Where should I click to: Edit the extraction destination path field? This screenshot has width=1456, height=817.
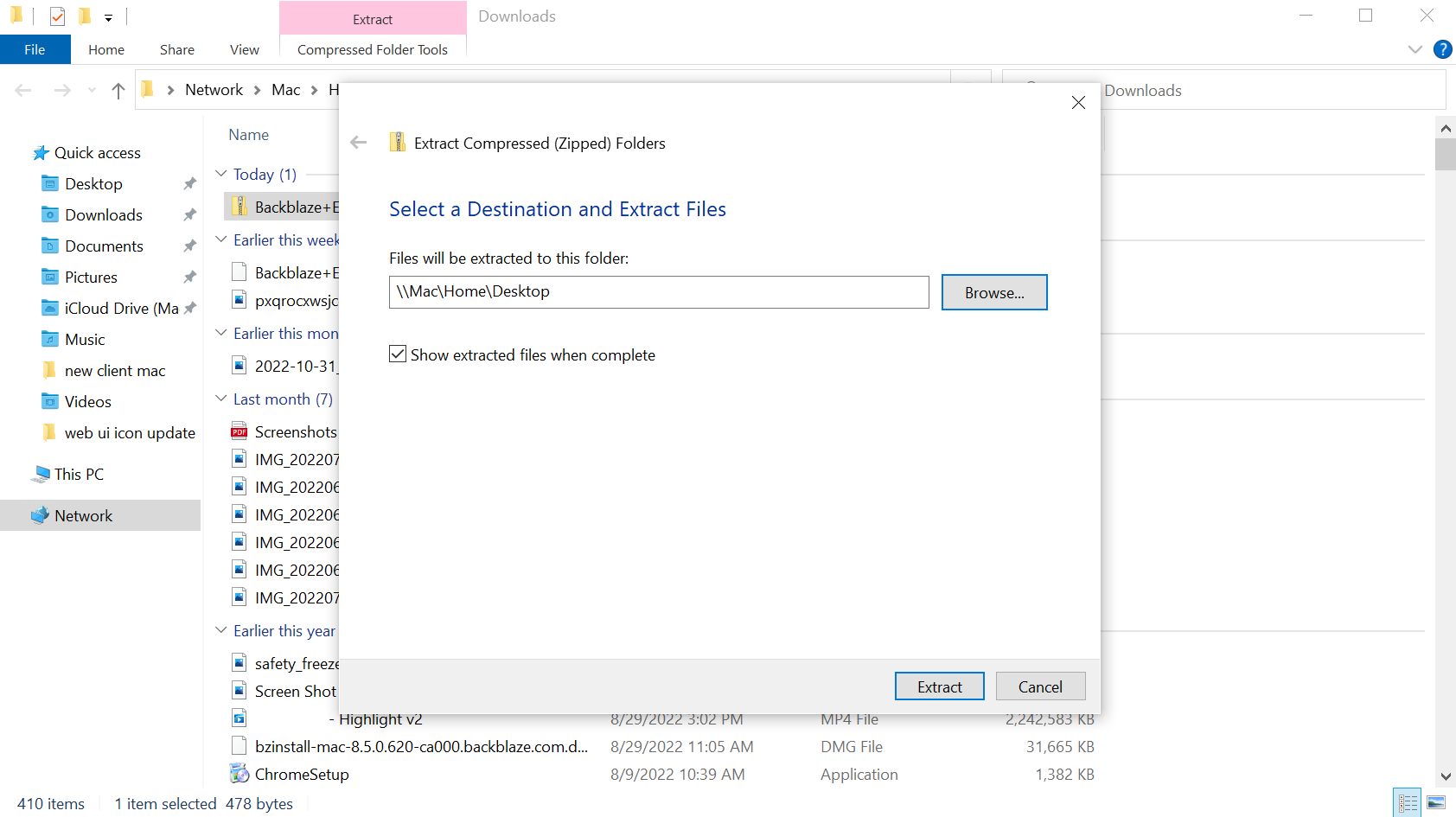click(x=659, y=292)
